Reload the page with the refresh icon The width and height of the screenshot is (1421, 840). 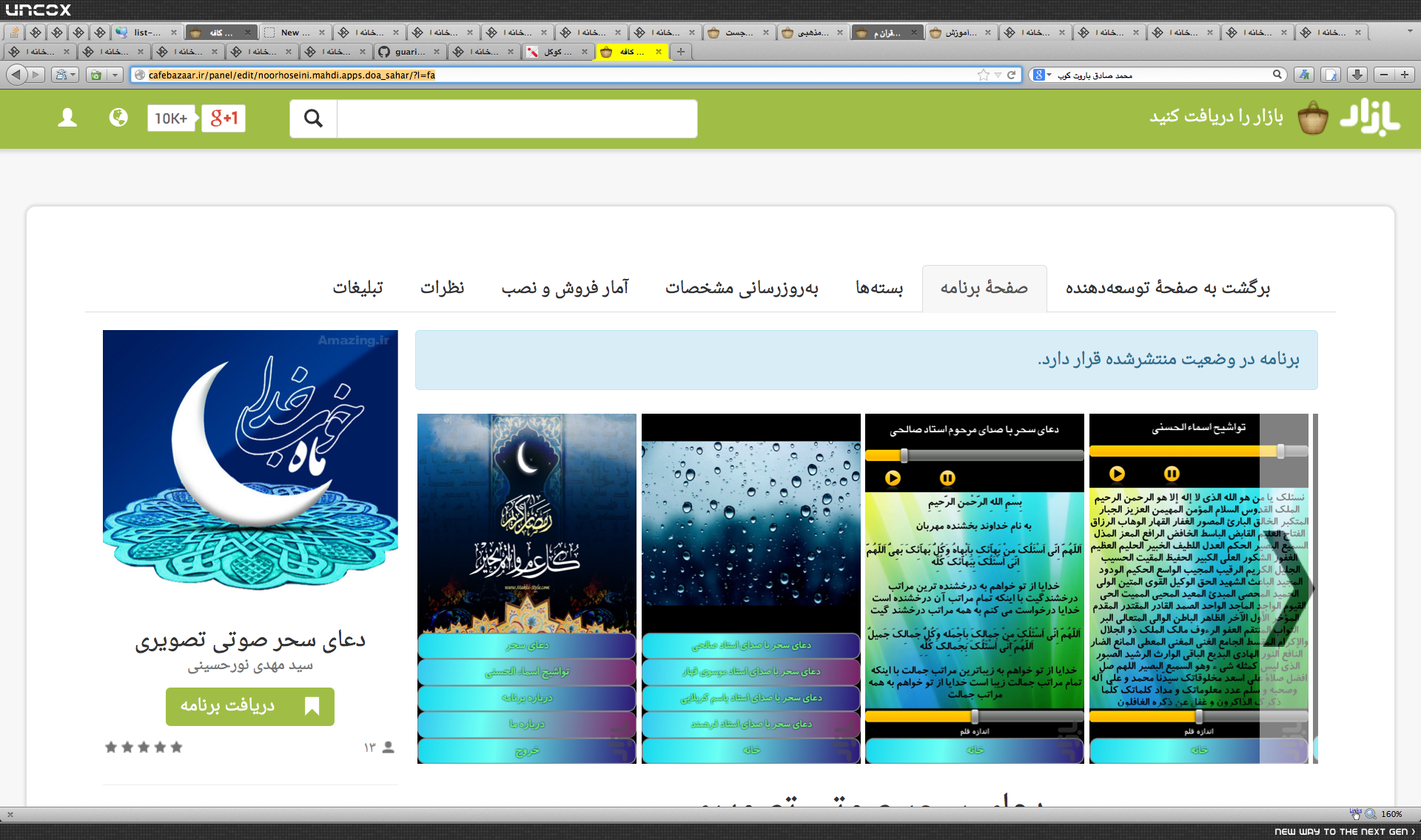click(x=1011, y=75)
